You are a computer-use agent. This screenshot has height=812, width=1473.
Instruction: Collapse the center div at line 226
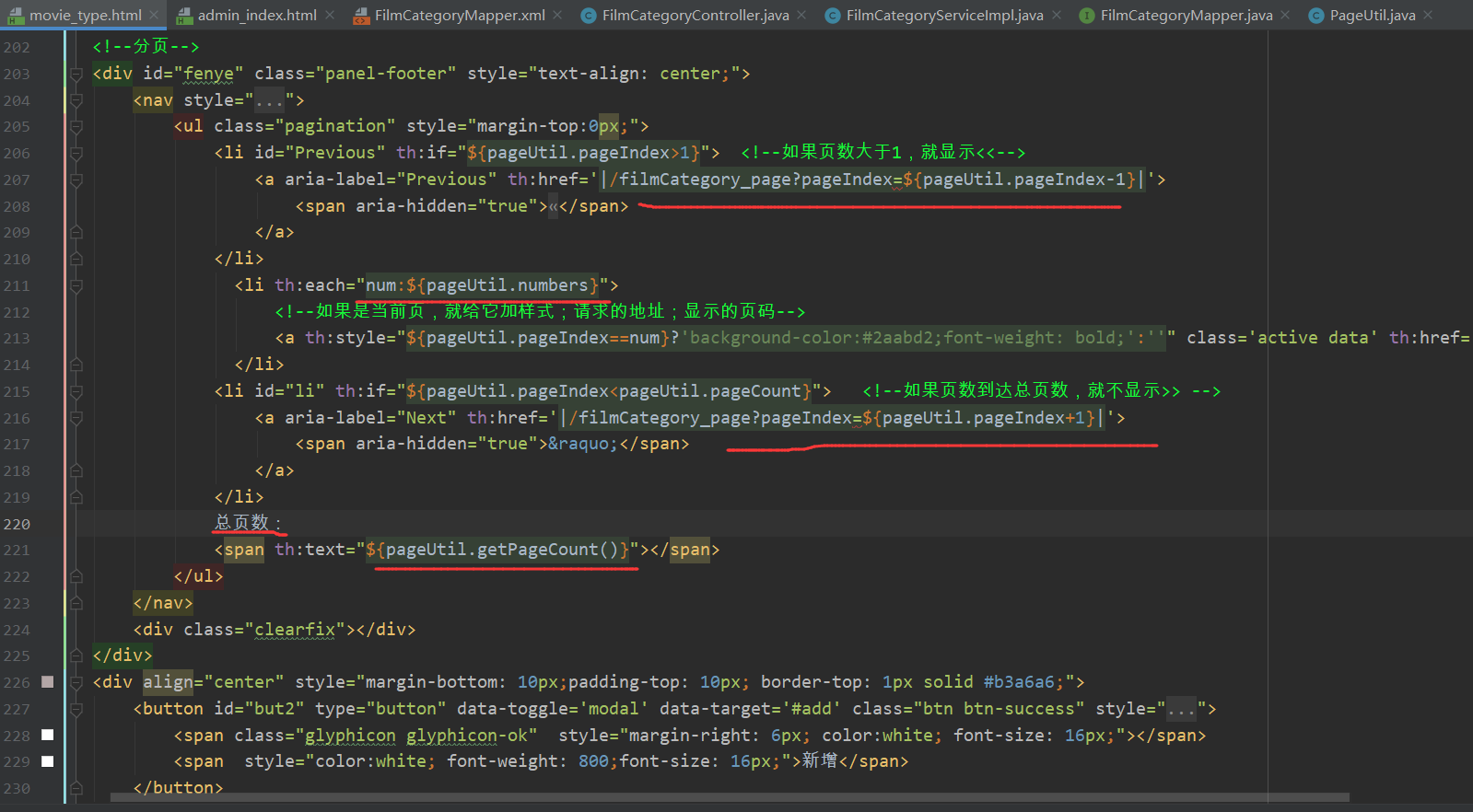(76, 682)
